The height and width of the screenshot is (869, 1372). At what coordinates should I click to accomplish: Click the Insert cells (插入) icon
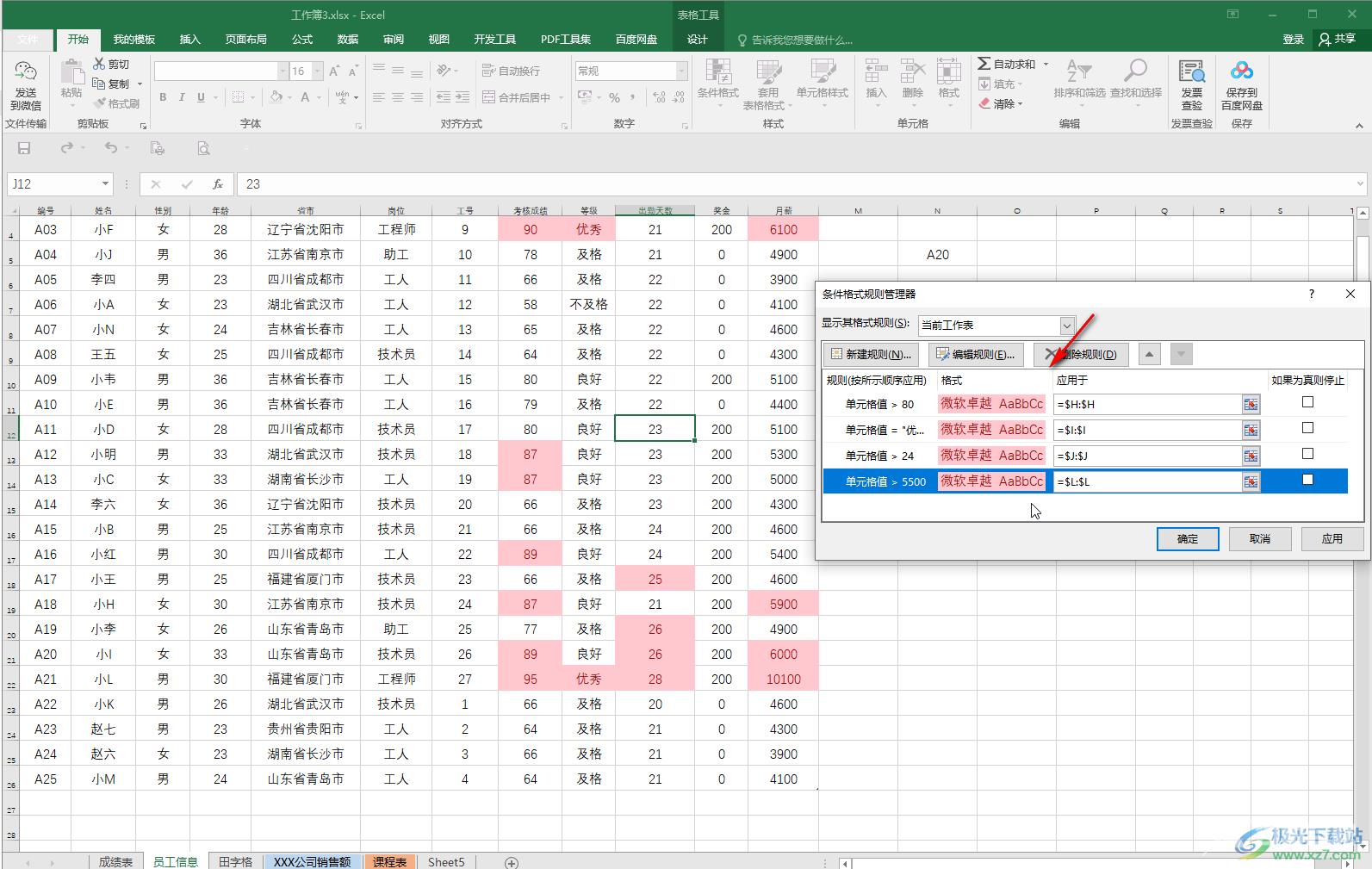876,72
